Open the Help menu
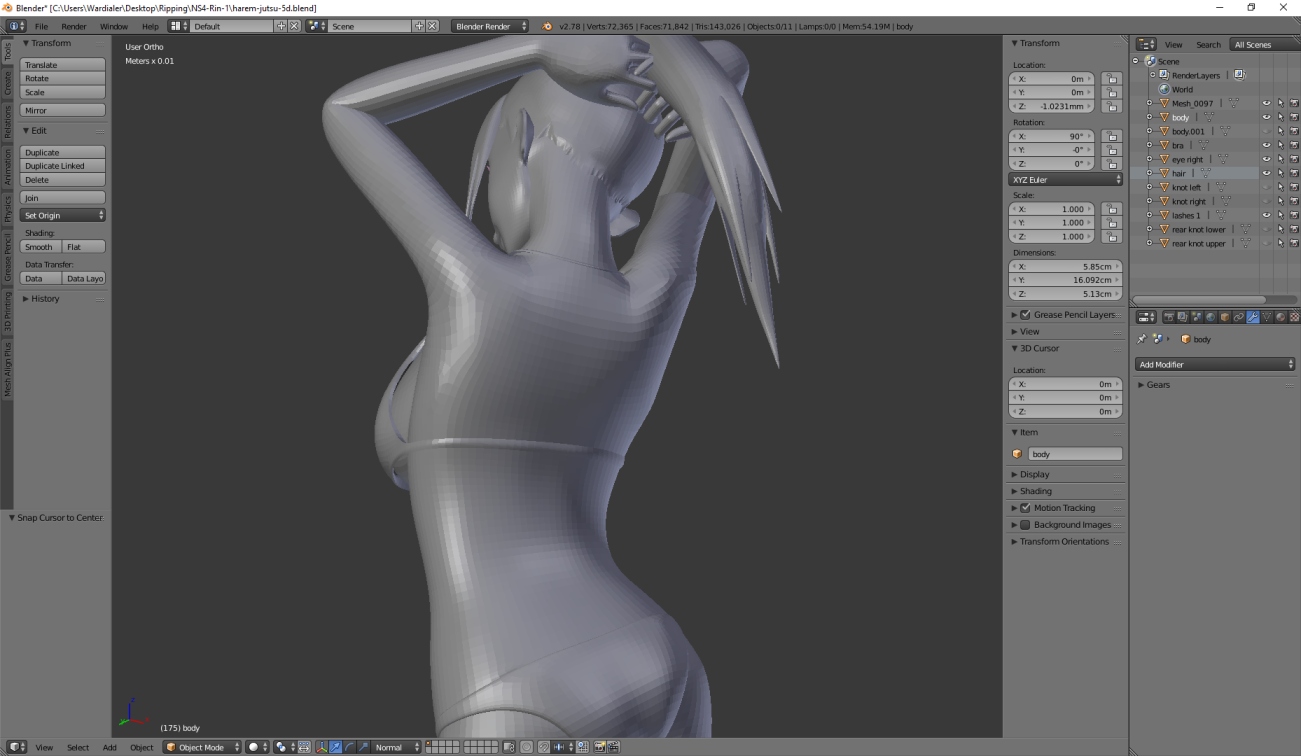The width and height of the screenshot is (1301, 756). [150, 26]
